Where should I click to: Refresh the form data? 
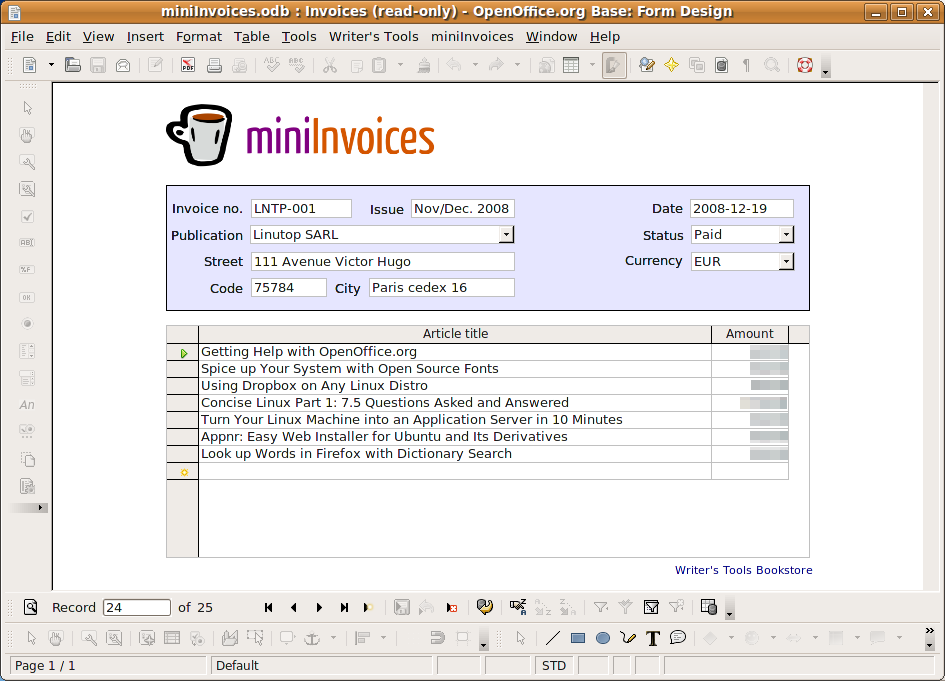(485, 607)
